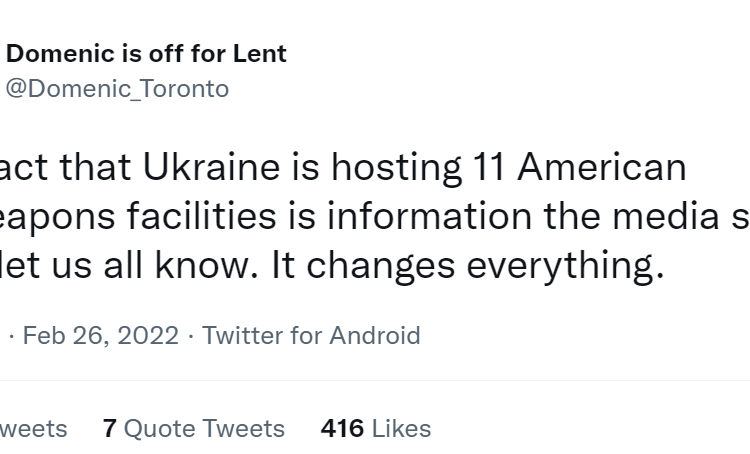
Task: Select the words Quote Tweets label
Action: (x=205, y=428)
